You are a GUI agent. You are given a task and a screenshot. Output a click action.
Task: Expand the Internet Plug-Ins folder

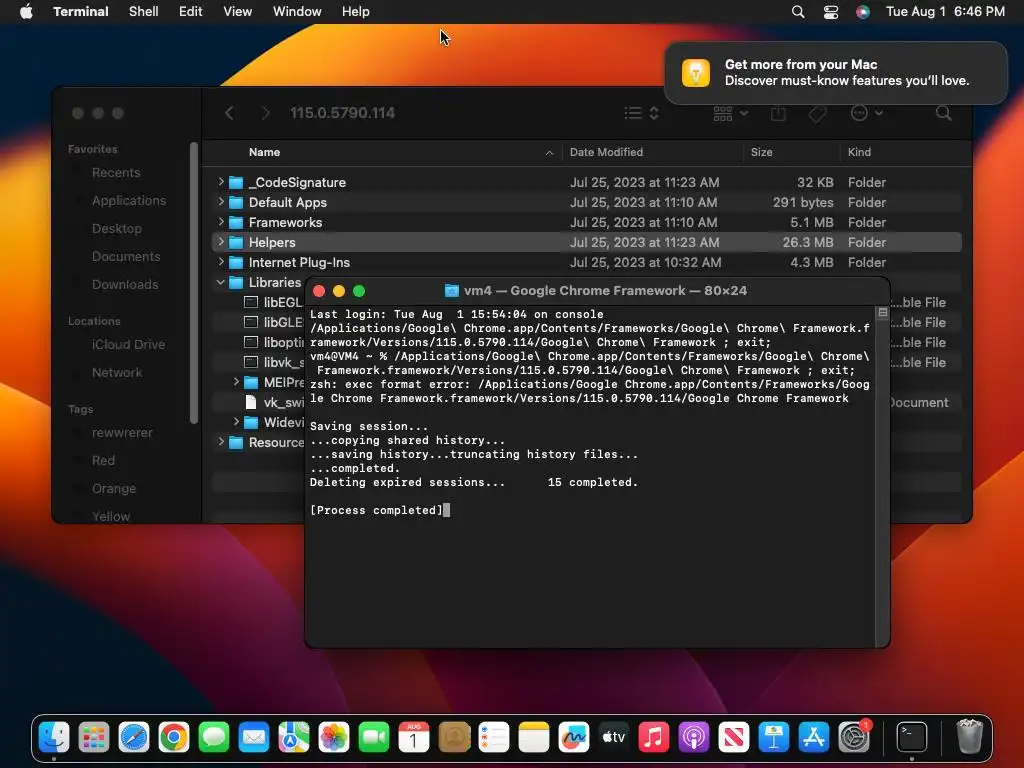coord(221,262)
